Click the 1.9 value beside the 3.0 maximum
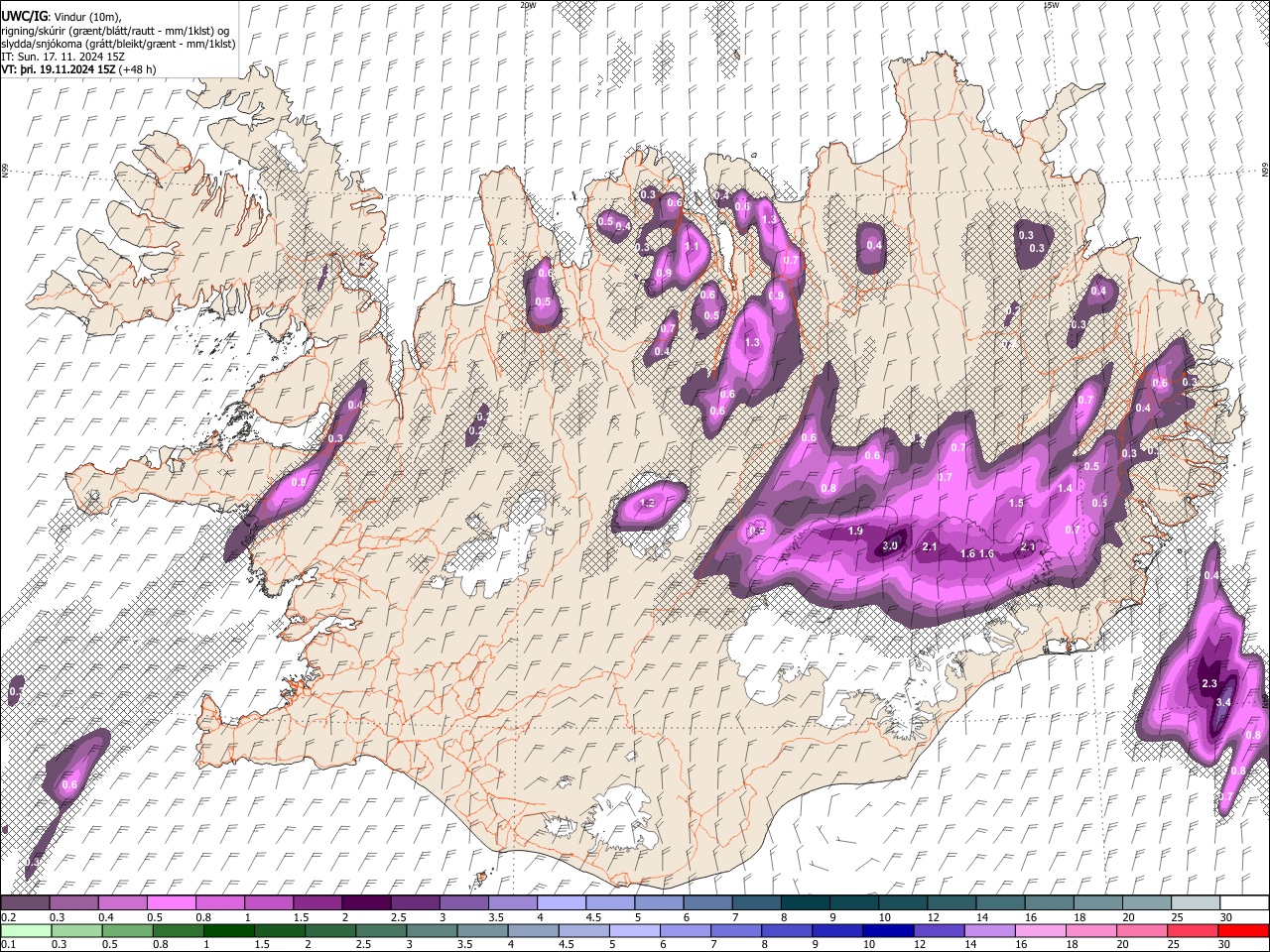The height and width of the screenshot is (952, 1270). 855,532
